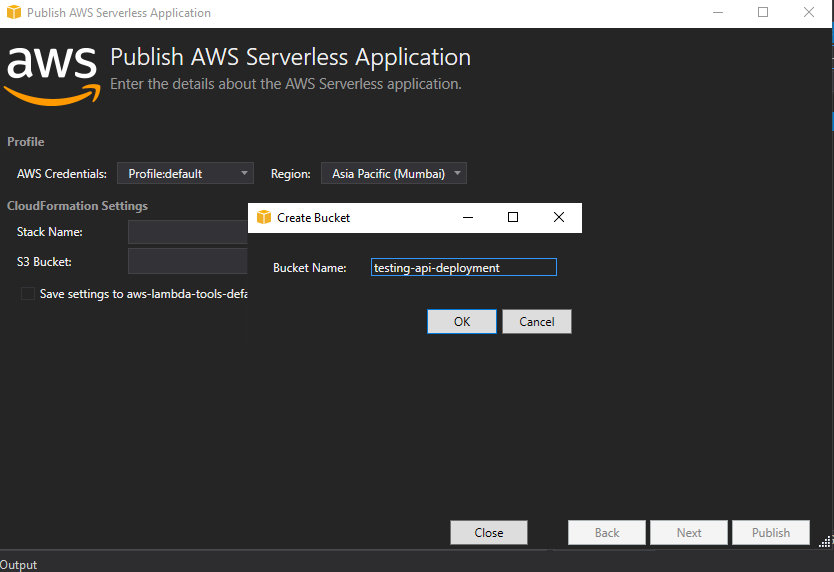Click the 'Enter the details' subtitle text
This screenshot has width=834, height=572.
pos(286,84)
